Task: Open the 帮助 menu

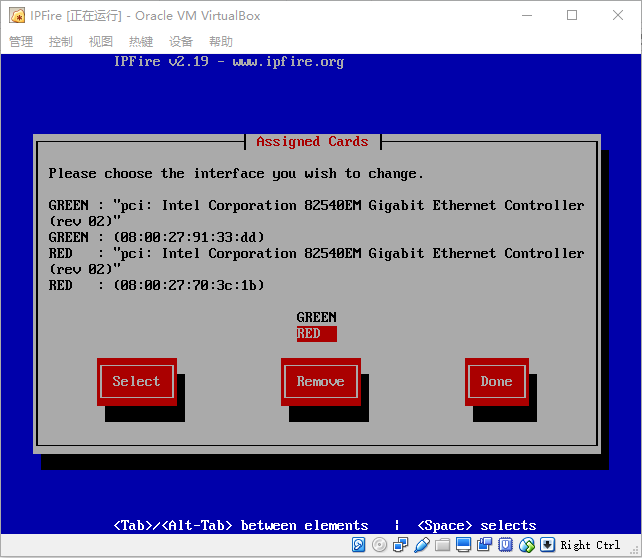Action: (221, 41)
